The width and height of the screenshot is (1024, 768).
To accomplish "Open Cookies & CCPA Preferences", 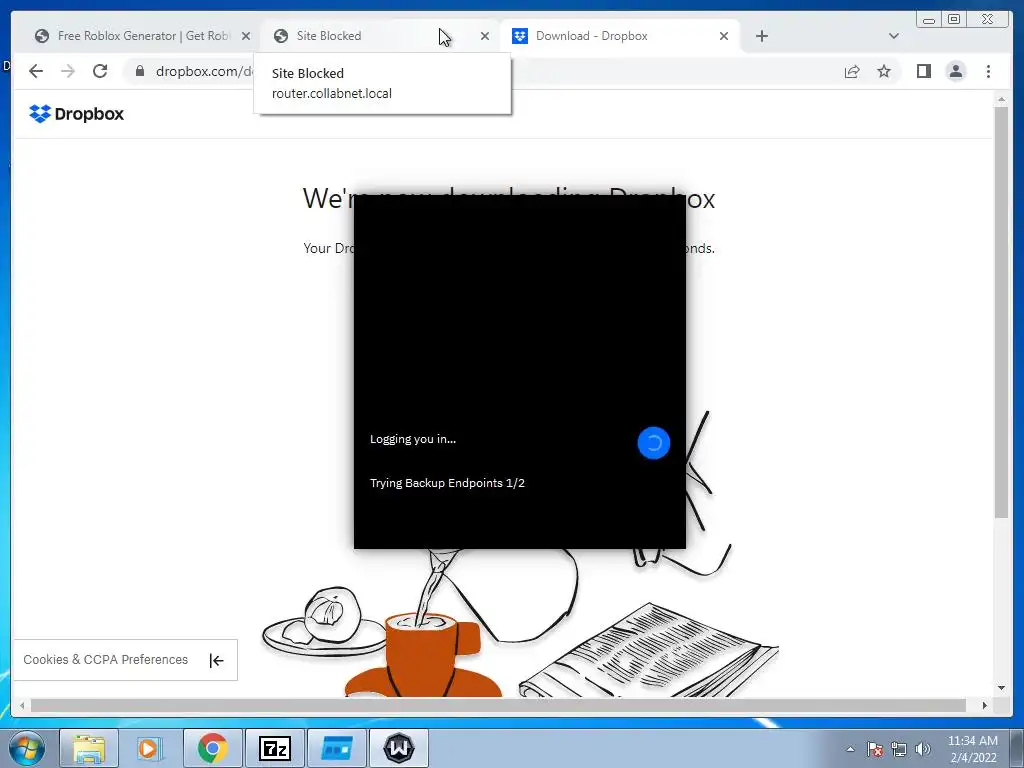I will 106,660.
